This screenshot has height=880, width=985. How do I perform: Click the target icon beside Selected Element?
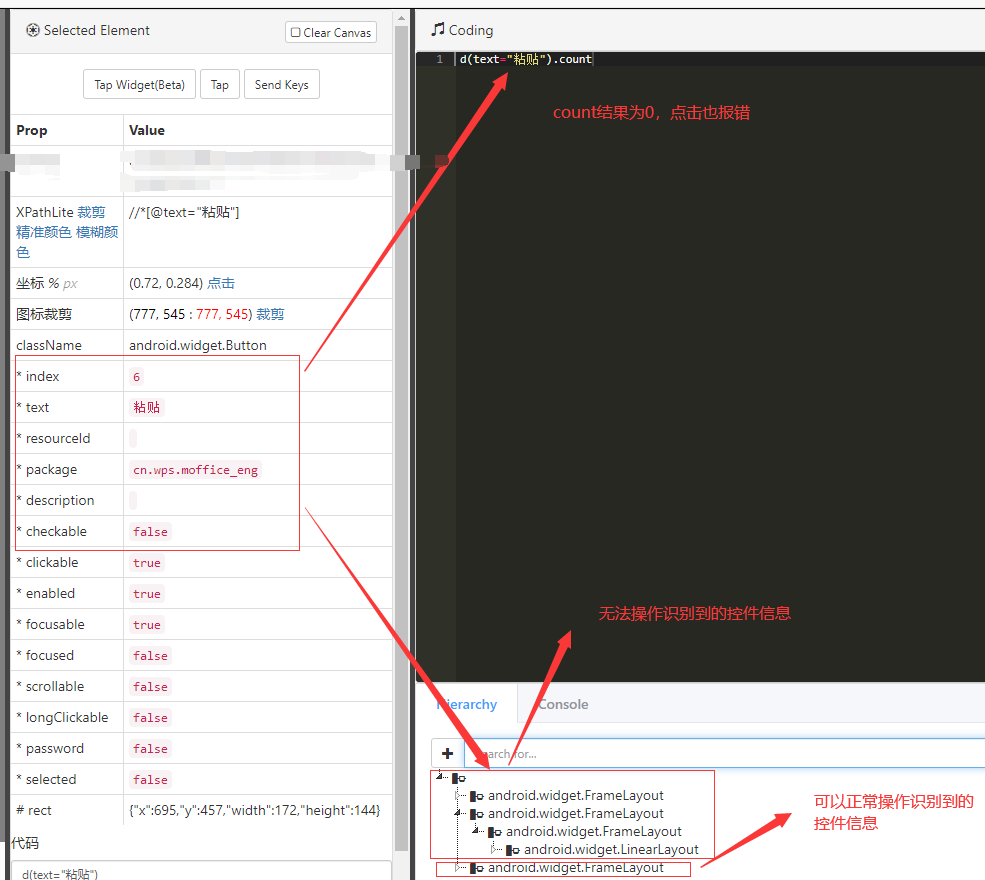pos(30,30)
